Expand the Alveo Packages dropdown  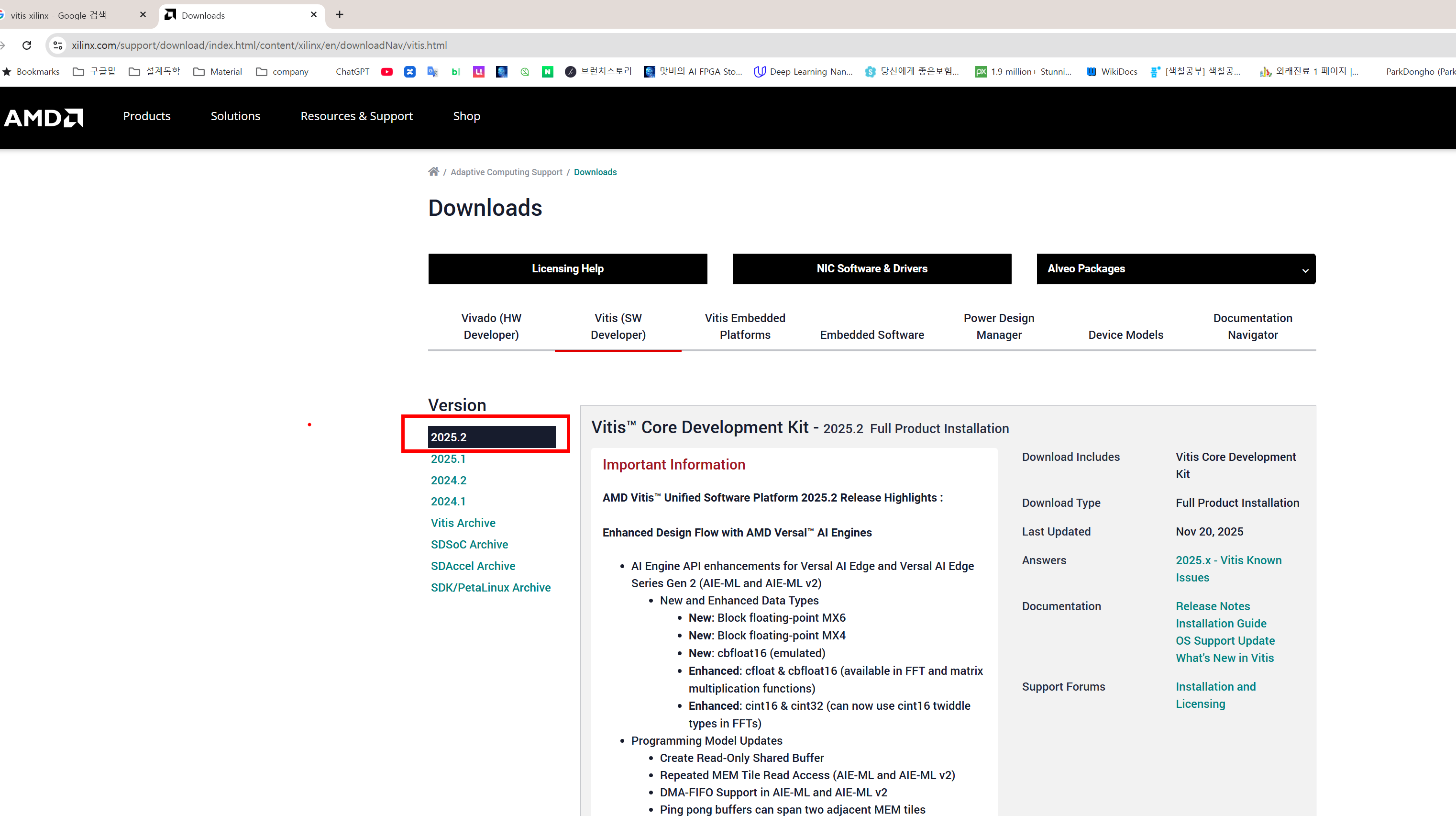(x=1176, y=268)
